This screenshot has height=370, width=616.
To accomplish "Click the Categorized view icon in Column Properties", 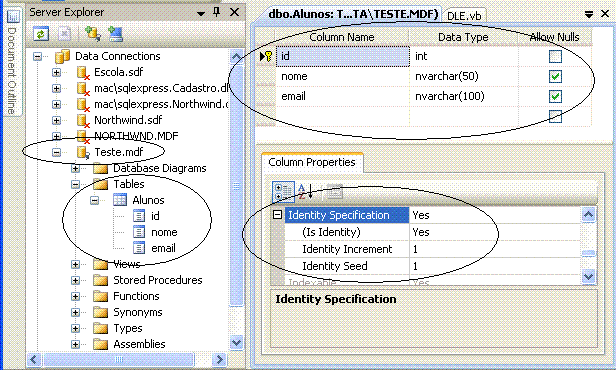I will pos(283,192).
